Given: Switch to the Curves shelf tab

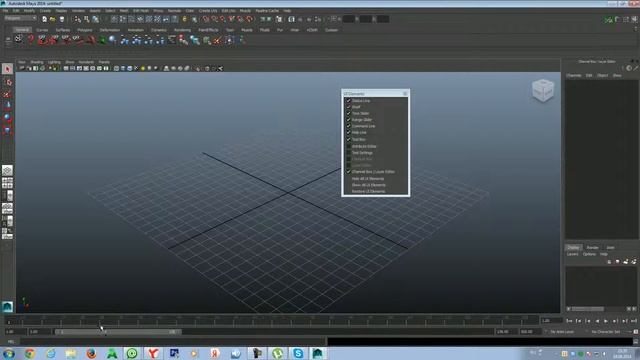Looking at the screenshot, I should (x=42, y=30).
